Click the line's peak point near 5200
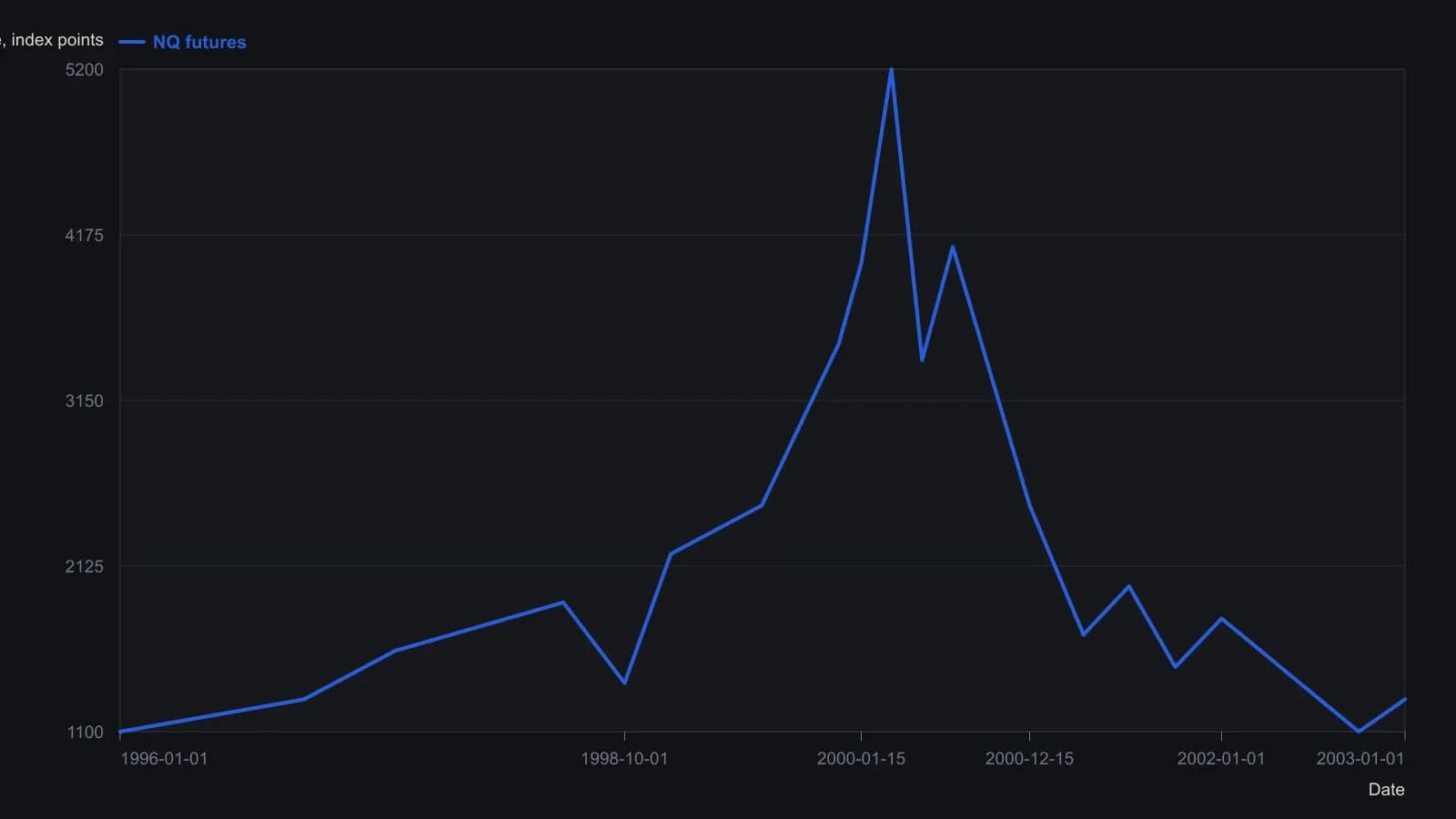1456x819 pixels. click(x=891, y=70)
